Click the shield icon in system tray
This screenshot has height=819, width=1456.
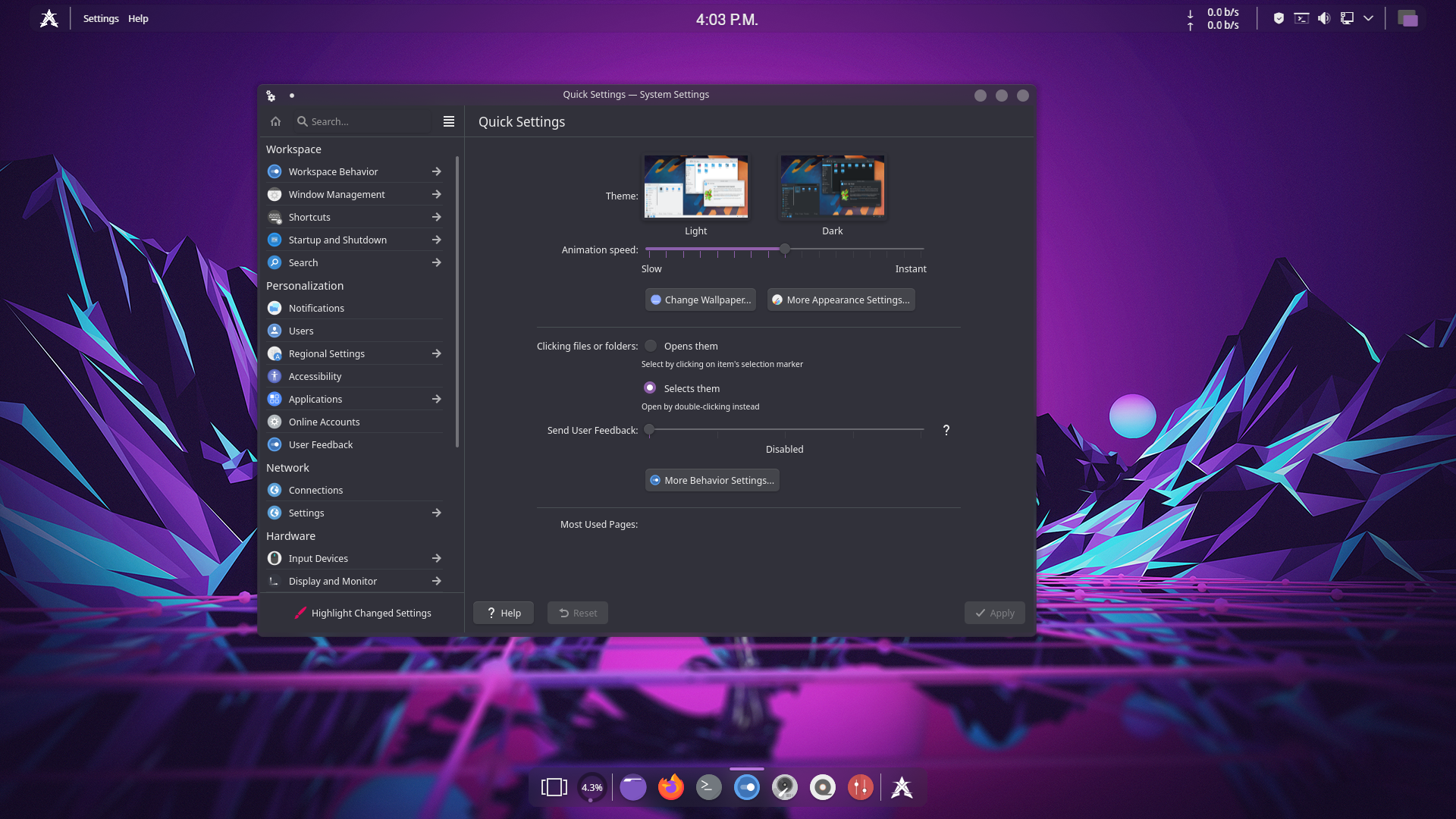coord(1279,18)
